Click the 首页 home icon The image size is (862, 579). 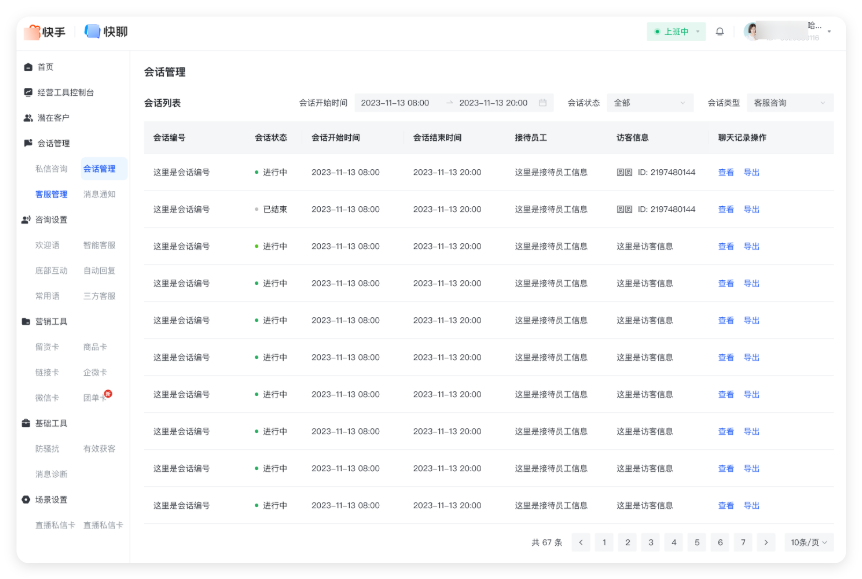tap(27, 66)
